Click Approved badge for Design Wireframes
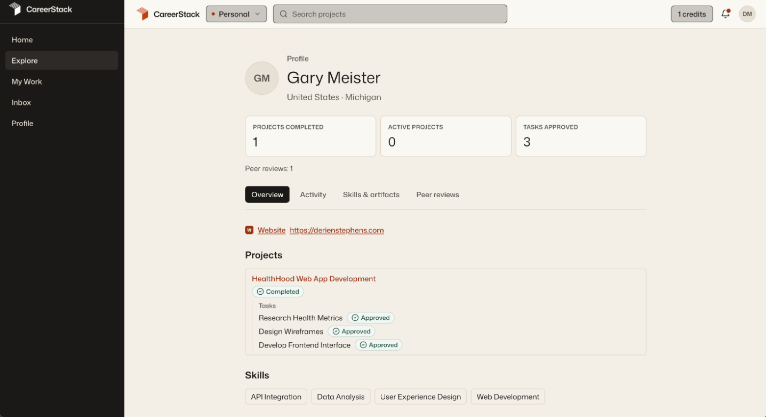This screenshot has width=766, height=417. tap(351, 332)
